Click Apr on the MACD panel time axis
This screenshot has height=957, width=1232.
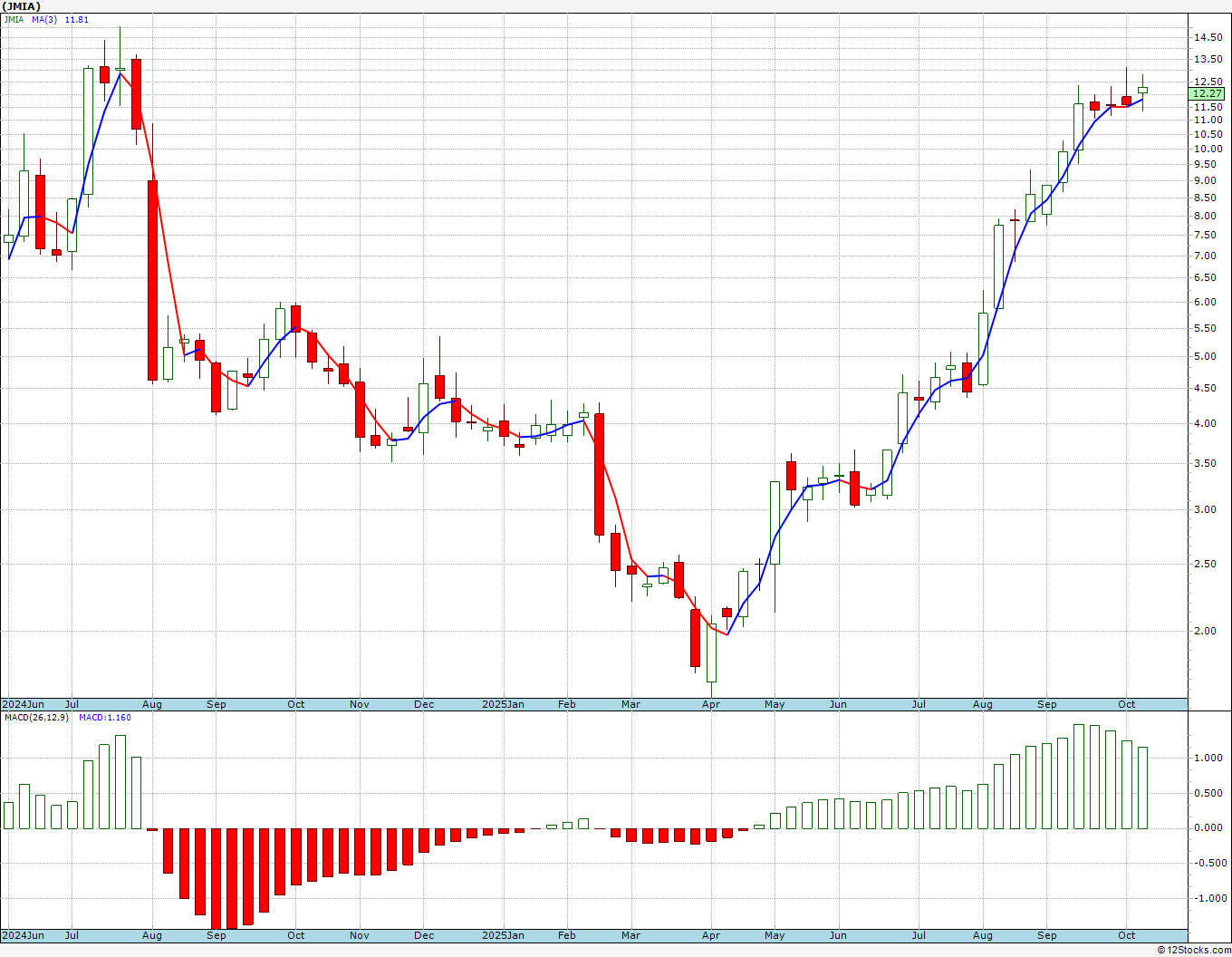[711, 935]
